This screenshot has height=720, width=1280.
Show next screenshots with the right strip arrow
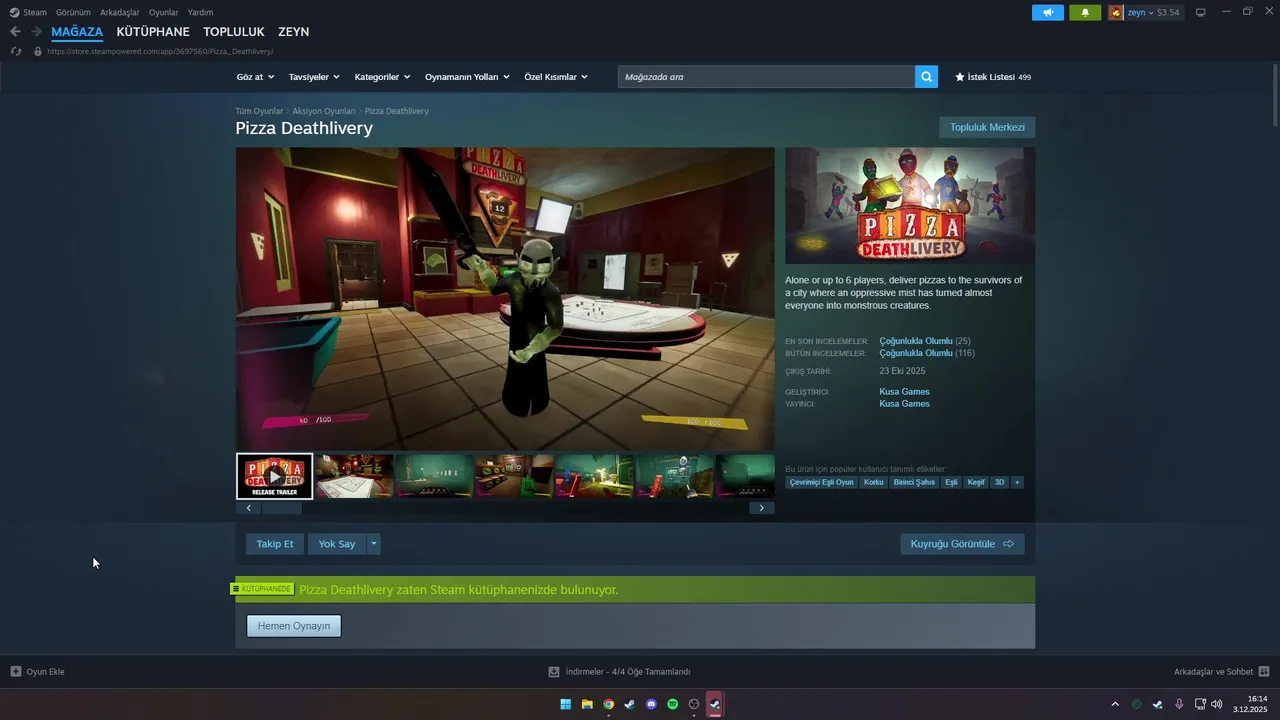point(761,508)
